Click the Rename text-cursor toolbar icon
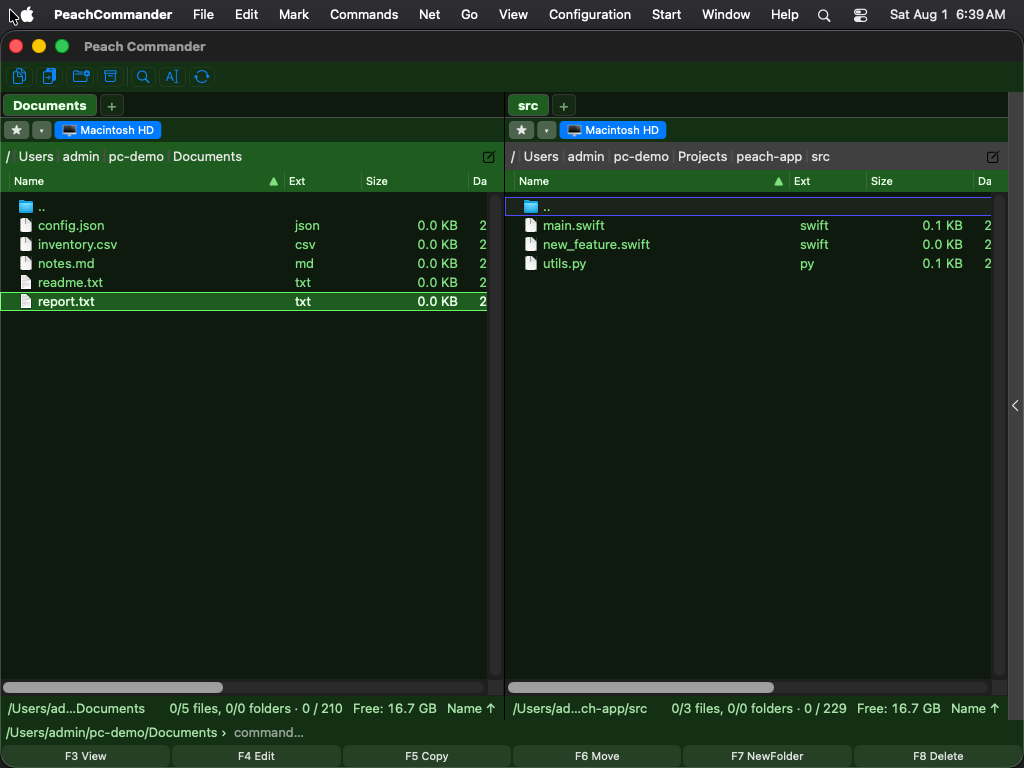This screenshot has height=768, width=1024. click(172, 76)
